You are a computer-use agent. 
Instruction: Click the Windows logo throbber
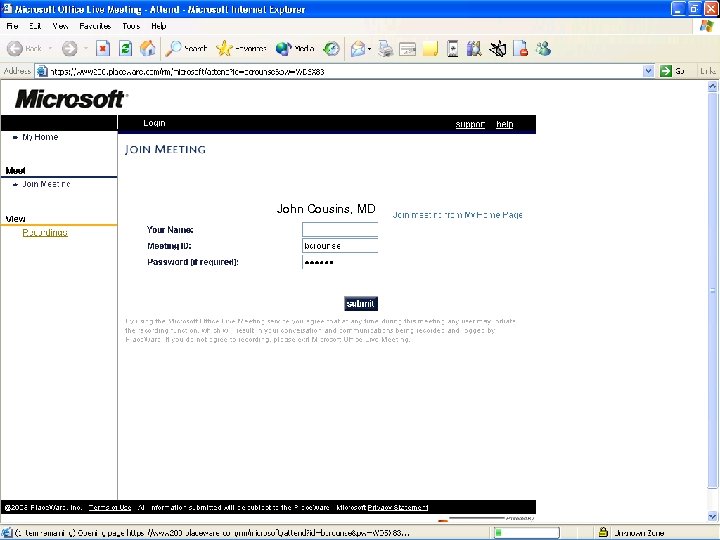pos(706,26)
